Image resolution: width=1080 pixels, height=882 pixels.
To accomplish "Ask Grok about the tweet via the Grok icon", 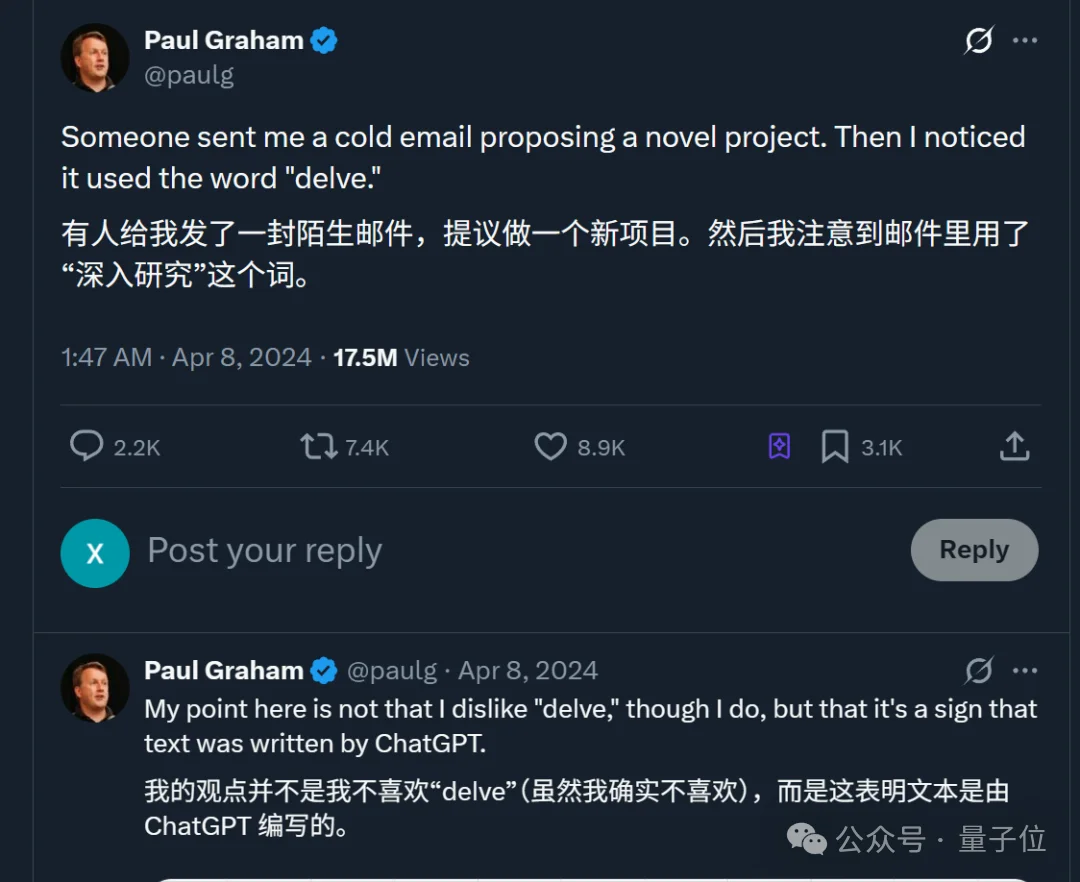I will (x=977, y=40).
